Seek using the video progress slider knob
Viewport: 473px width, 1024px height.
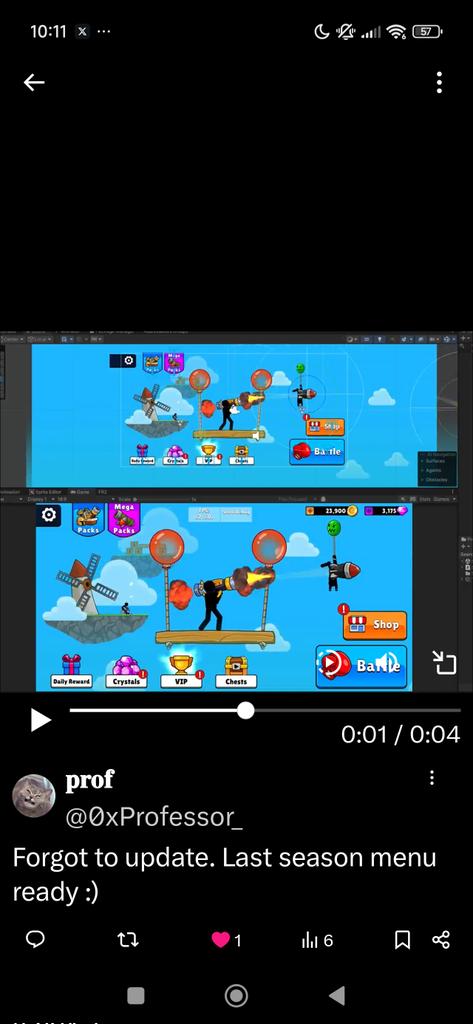tap(245, 711)
